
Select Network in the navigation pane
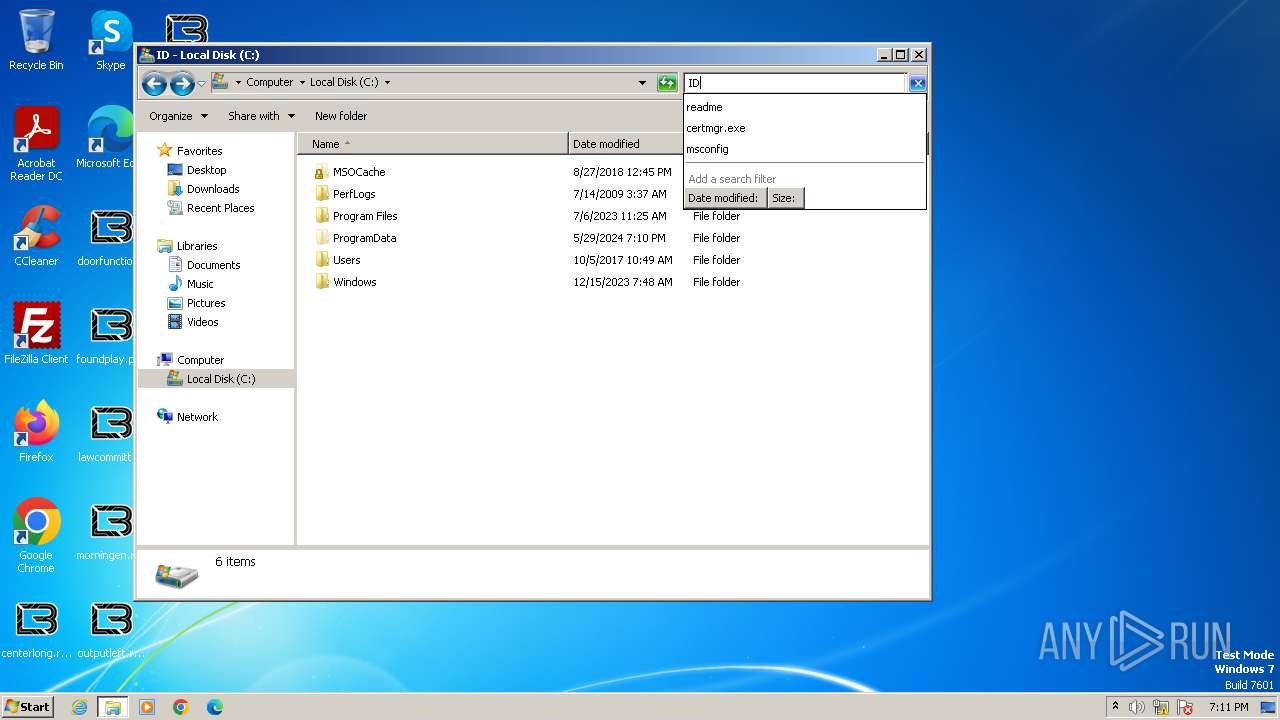pos(197,417)
